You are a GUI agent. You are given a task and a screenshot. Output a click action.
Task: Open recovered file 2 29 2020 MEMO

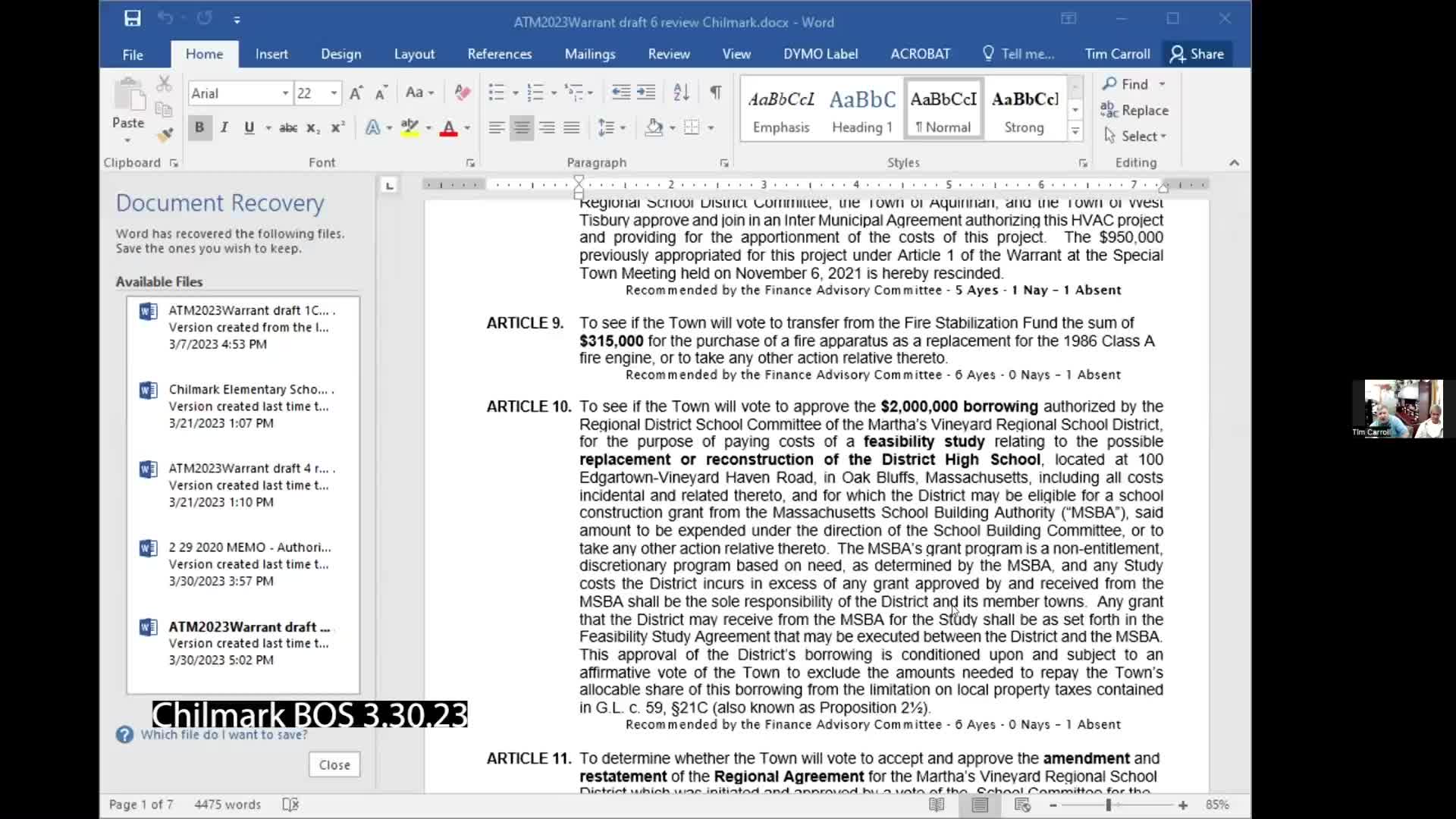243,564
